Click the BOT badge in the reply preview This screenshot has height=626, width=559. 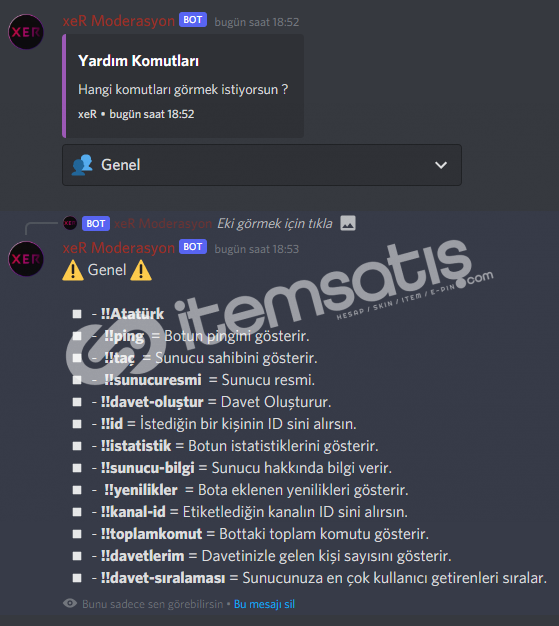(96, 224)
